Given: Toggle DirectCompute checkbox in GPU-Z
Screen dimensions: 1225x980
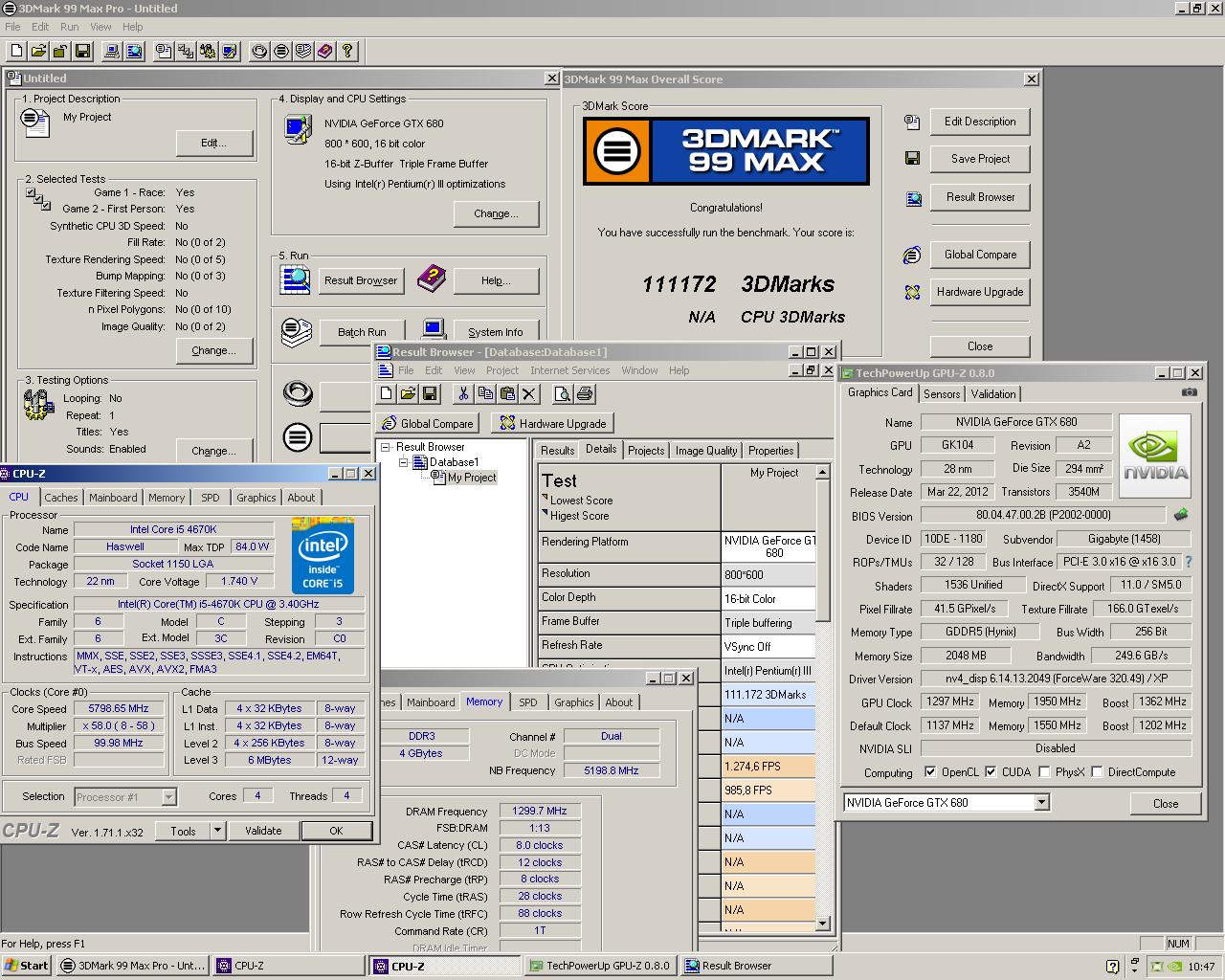Looking at the screenshot, I should [1097, 771].
